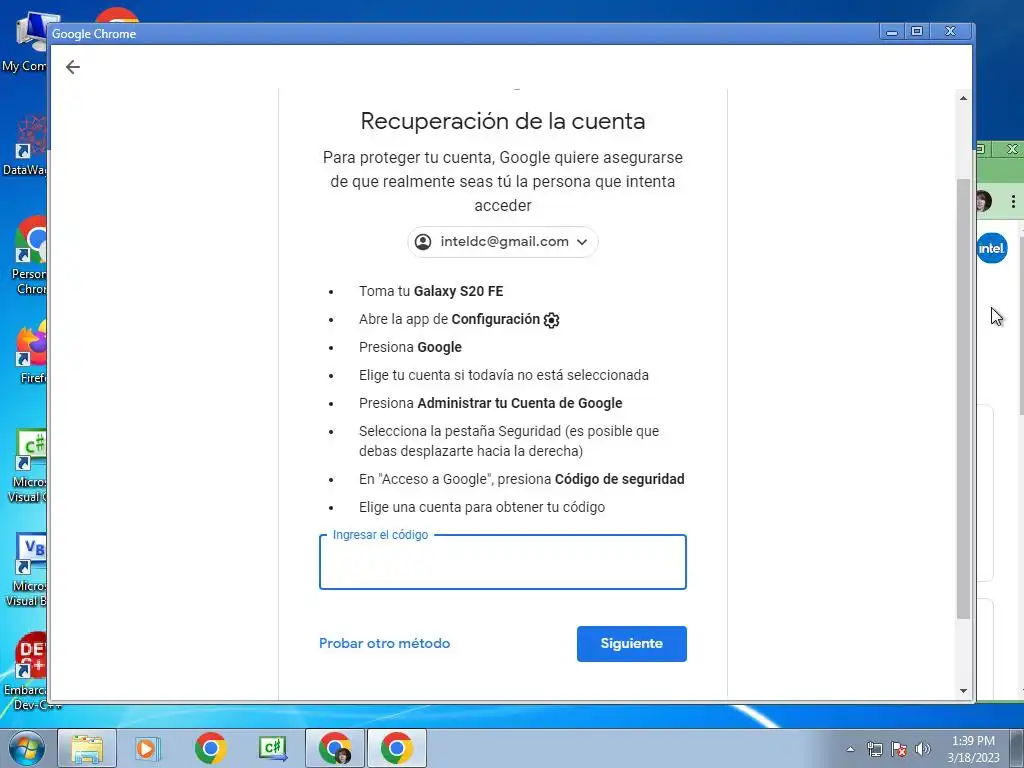Click the 'Código de seguridad' bold text

[619, 479]
